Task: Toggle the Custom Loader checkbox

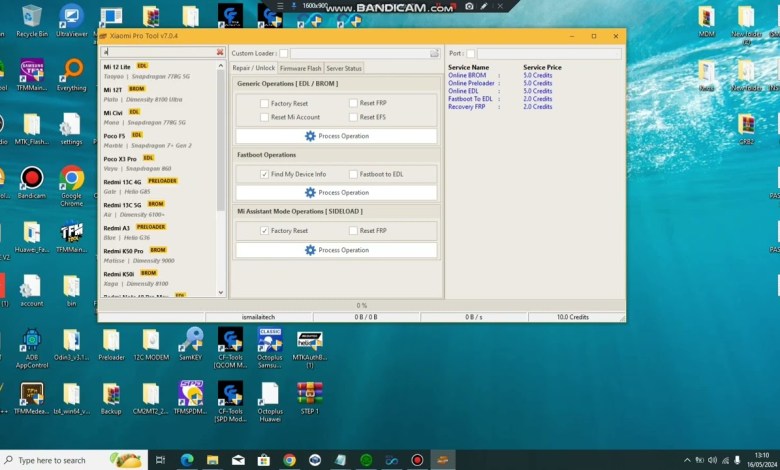Action: [284, 53]
